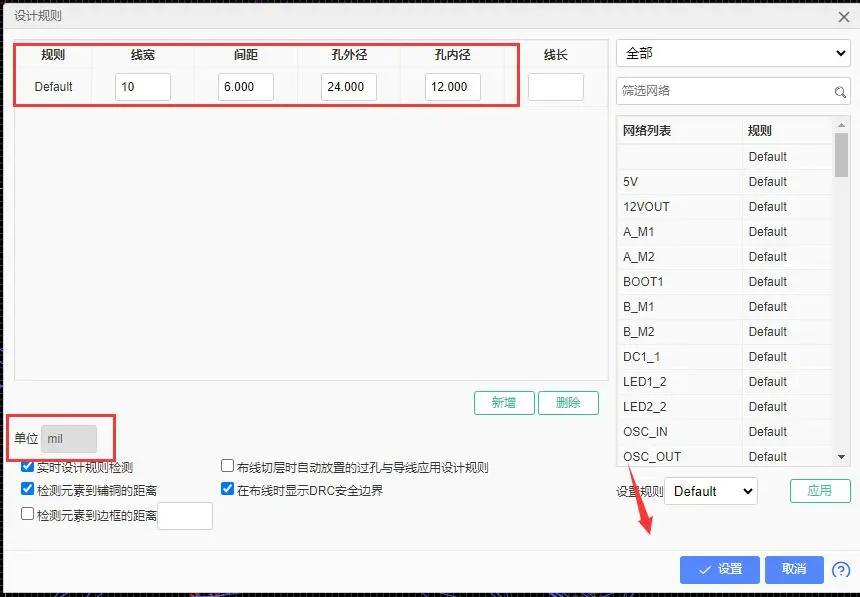Screen dimensions: 860x597
Task: Click the 设置 confirm button
Action: click(720, 569)
